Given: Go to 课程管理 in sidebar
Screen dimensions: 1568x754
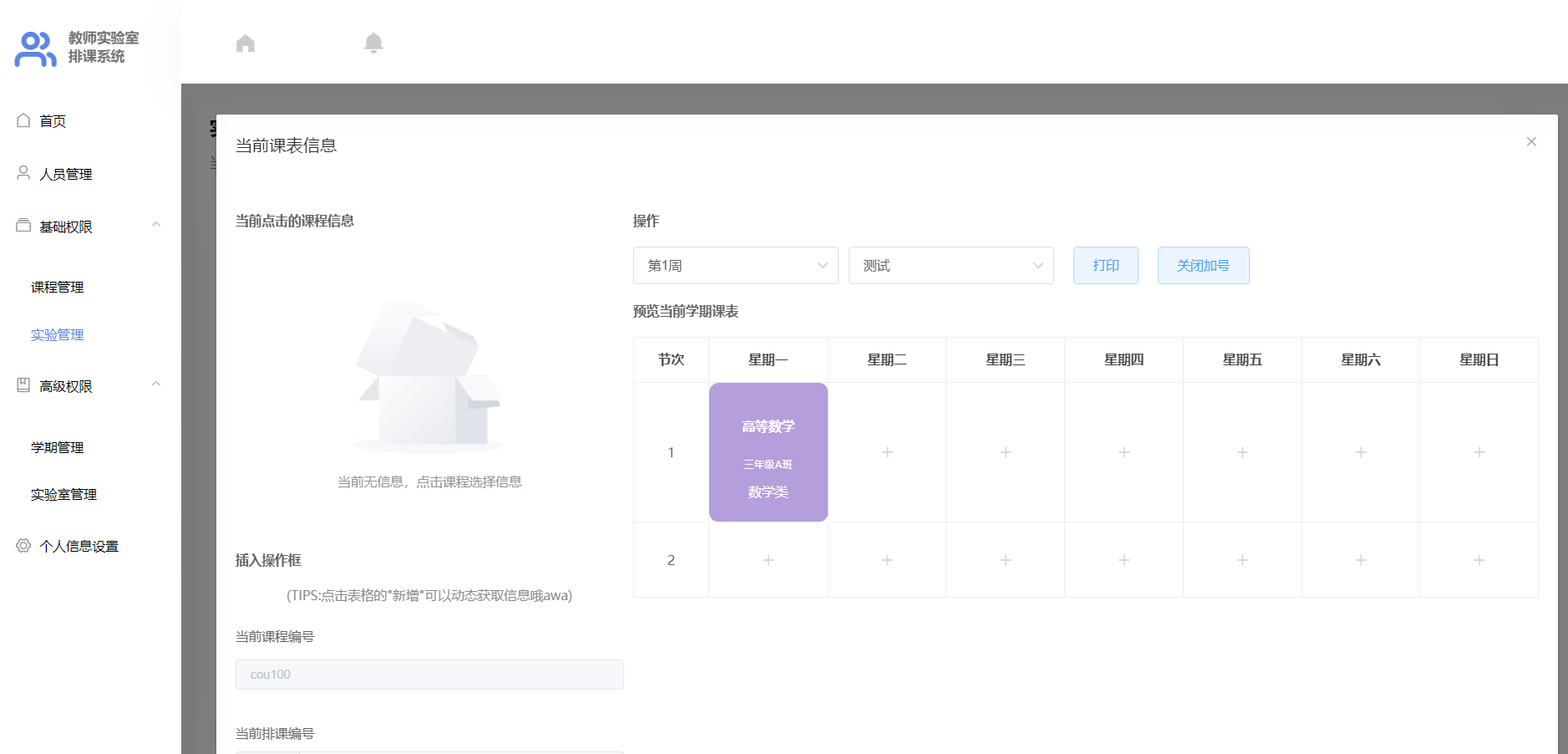Looking at the screenshot, I should tap(58, 288).
